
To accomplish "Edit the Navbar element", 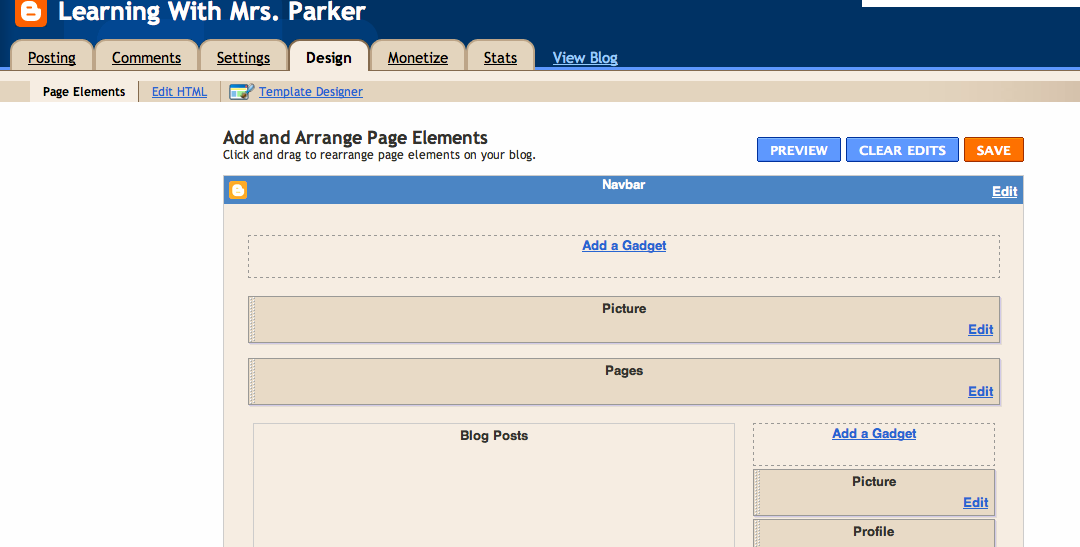I will (1004, 192).
